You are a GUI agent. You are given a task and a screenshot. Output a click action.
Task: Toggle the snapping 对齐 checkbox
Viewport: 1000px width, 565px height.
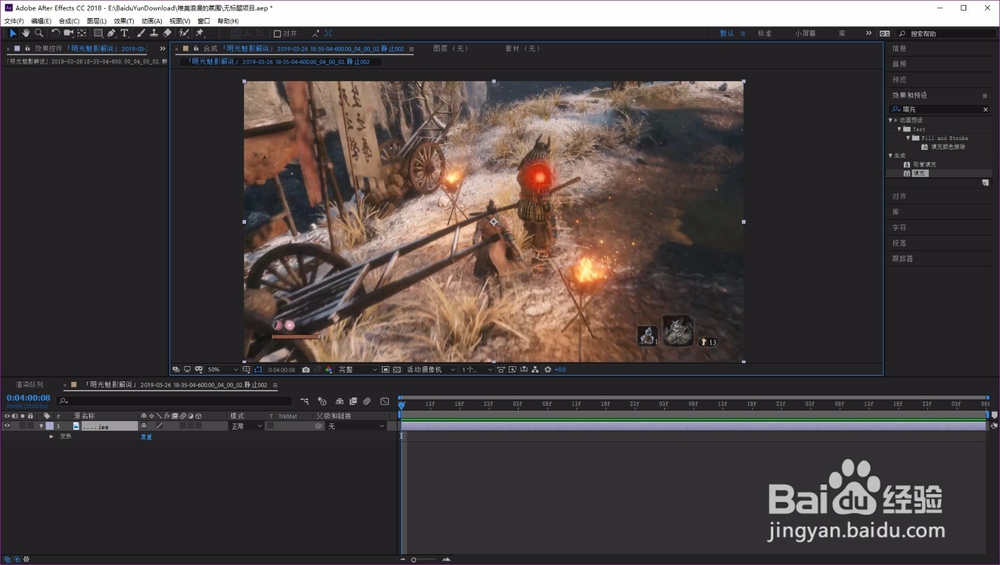click(277, 34)
